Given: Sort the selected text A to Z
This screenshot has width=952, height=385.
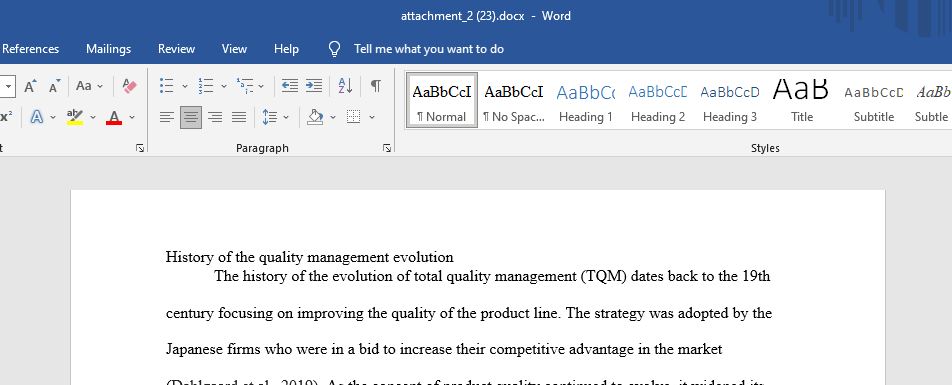Looking at the screenshot, I should tap(345, 86).
